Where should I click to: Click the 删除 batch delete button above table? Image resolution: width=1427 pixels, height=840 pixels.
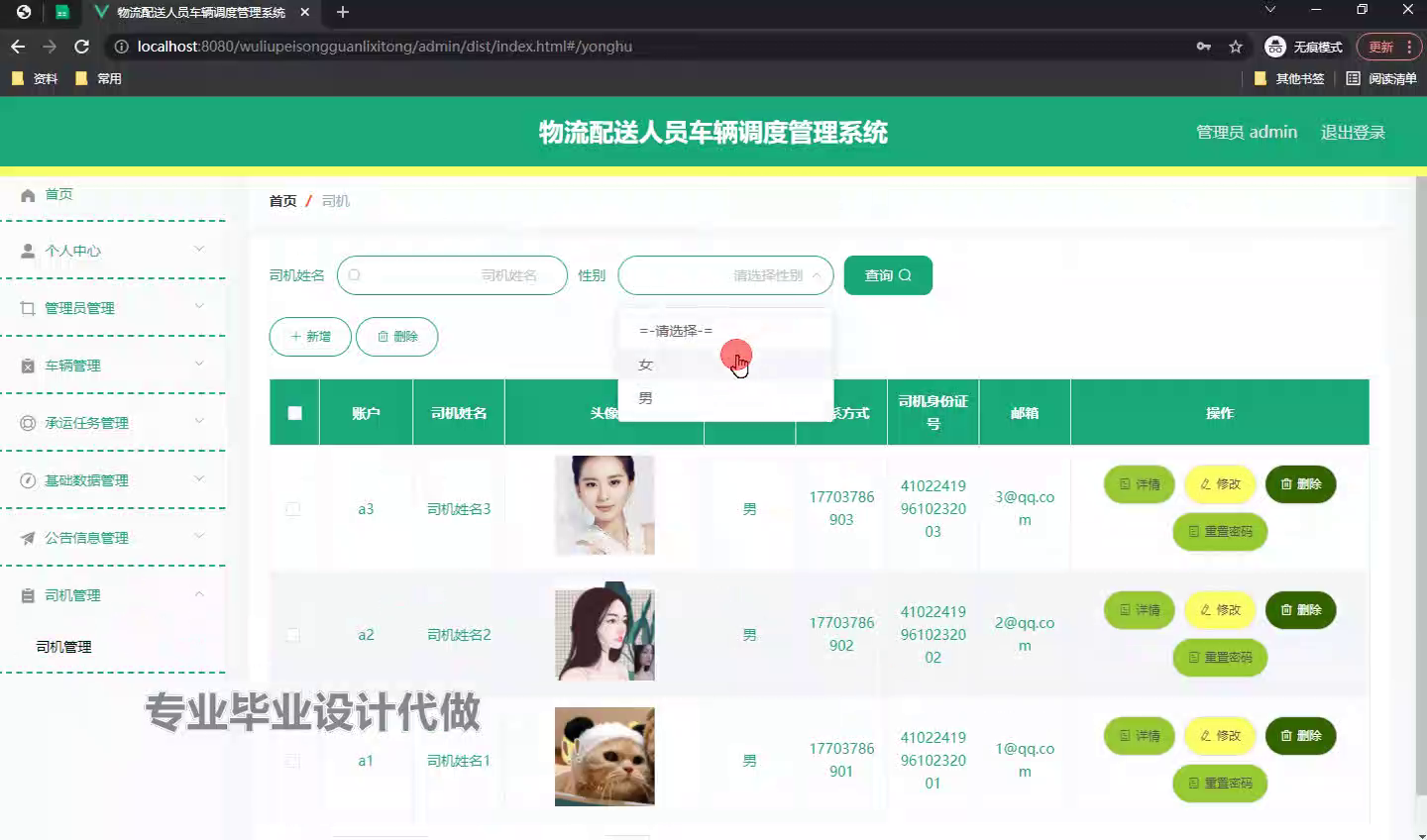pyautogui.click(x=396, y=337)
